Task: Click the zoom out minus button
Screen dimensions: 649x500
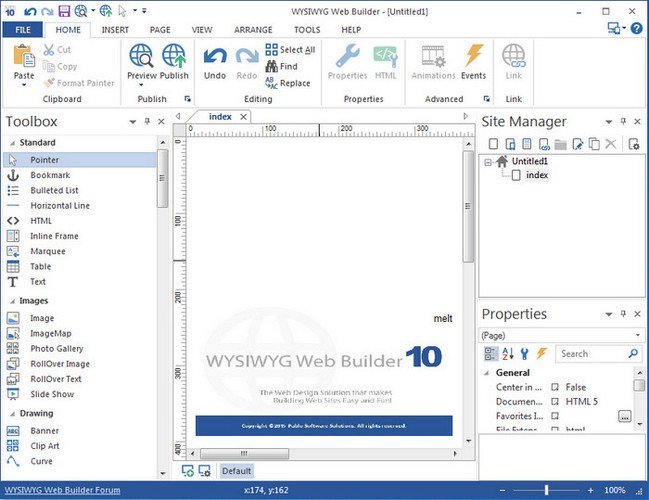Action: click(502, 490)
